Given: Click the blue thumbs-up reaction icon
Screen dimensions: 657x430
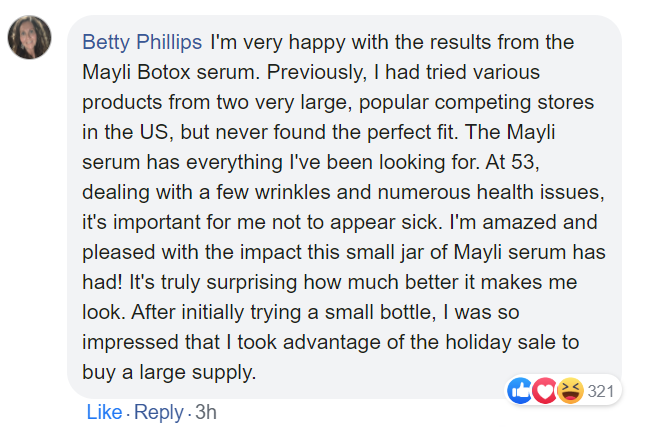Looking at the screenshot, I should coord(521,390).
